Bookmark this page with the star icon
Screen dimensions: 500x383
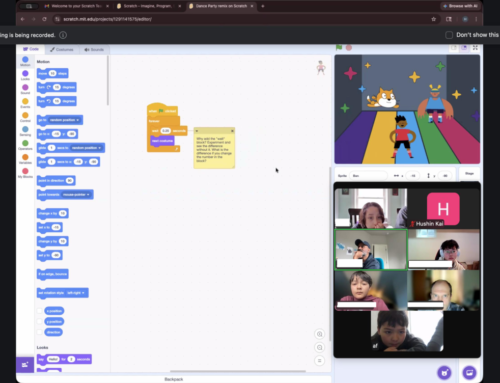pos(434,19)
